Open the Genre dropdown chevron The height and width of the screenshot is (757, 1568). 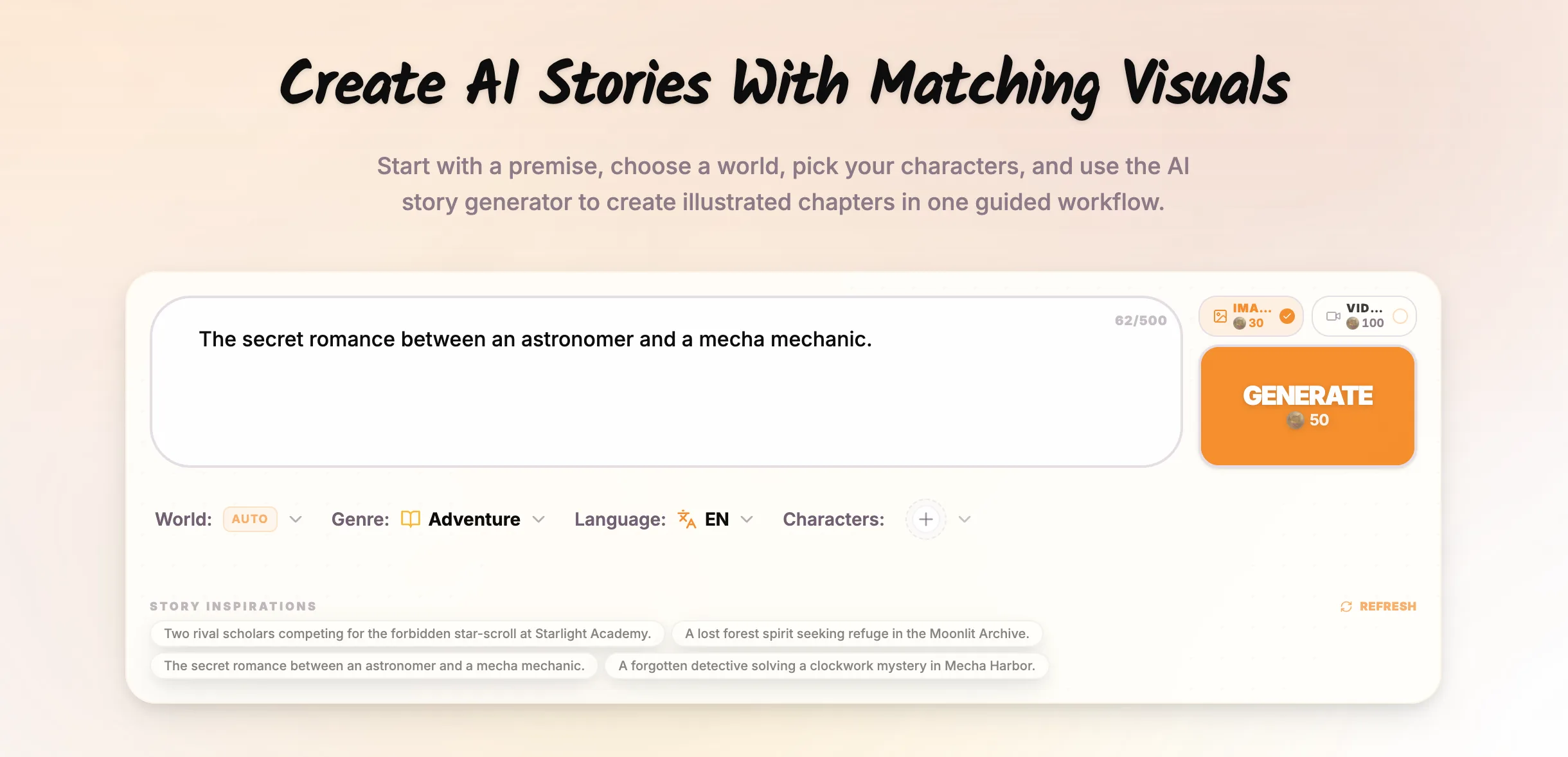(x=539, y=519)
